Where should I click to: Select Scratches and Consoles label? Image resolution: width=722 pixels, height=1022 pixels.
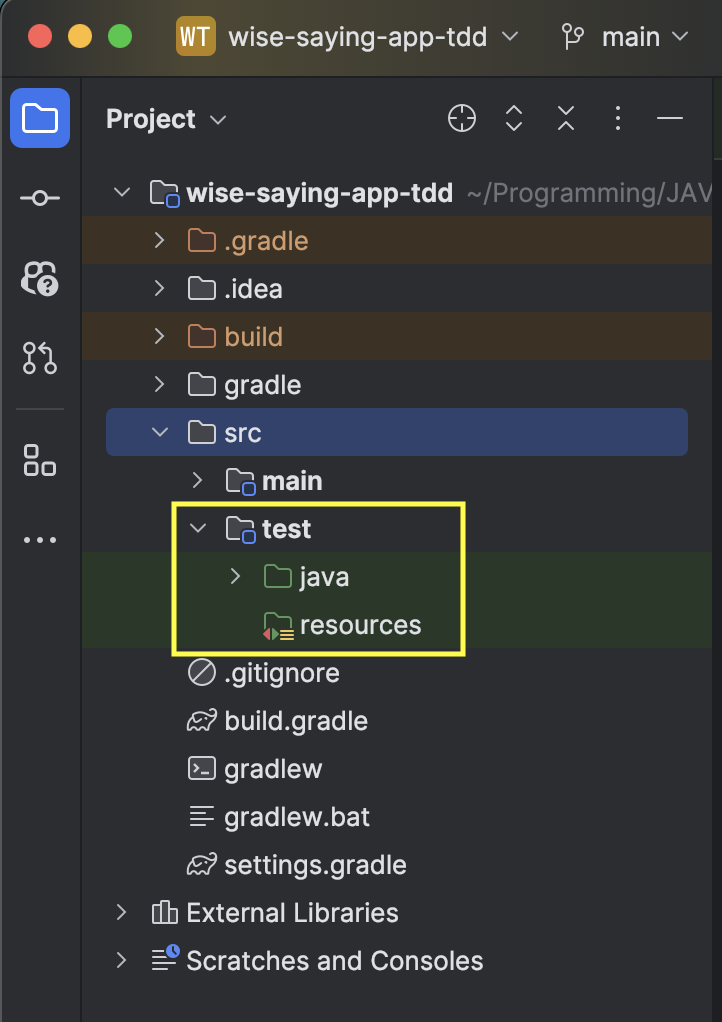tap(335, 961)
